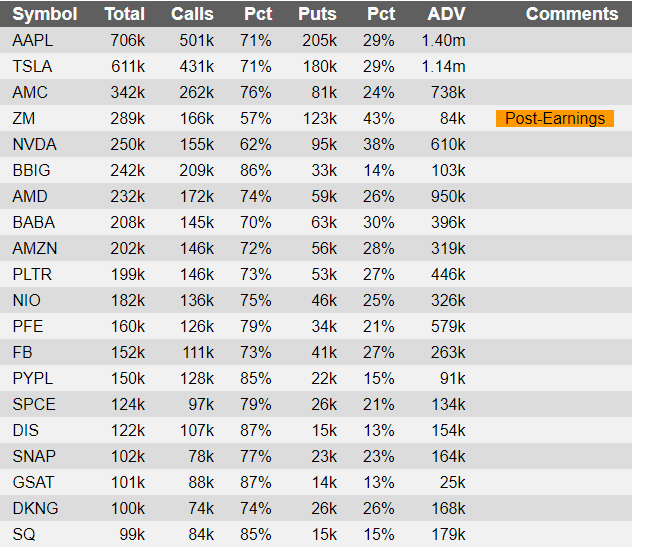Click the GSAT ticker symbol

pos(33,482)
